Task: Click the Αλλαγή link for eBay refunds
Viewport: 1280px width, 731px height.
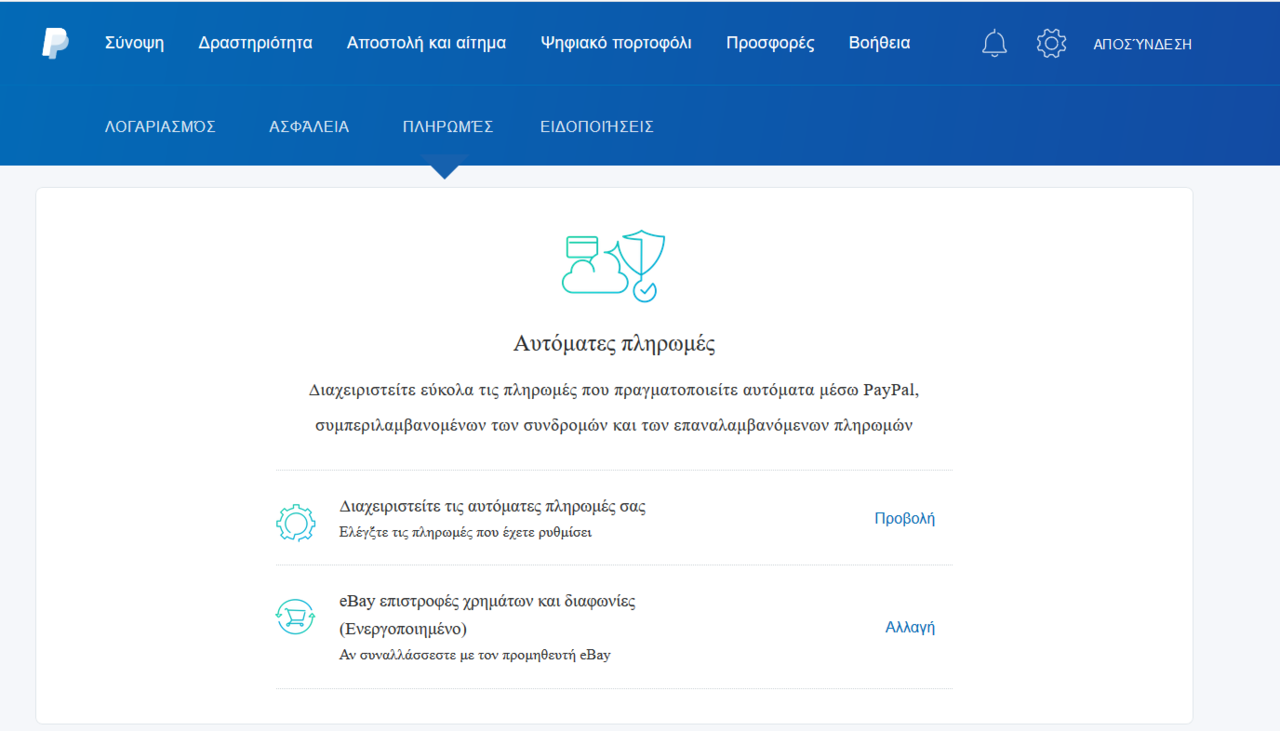Action: (x=910, y=627)
